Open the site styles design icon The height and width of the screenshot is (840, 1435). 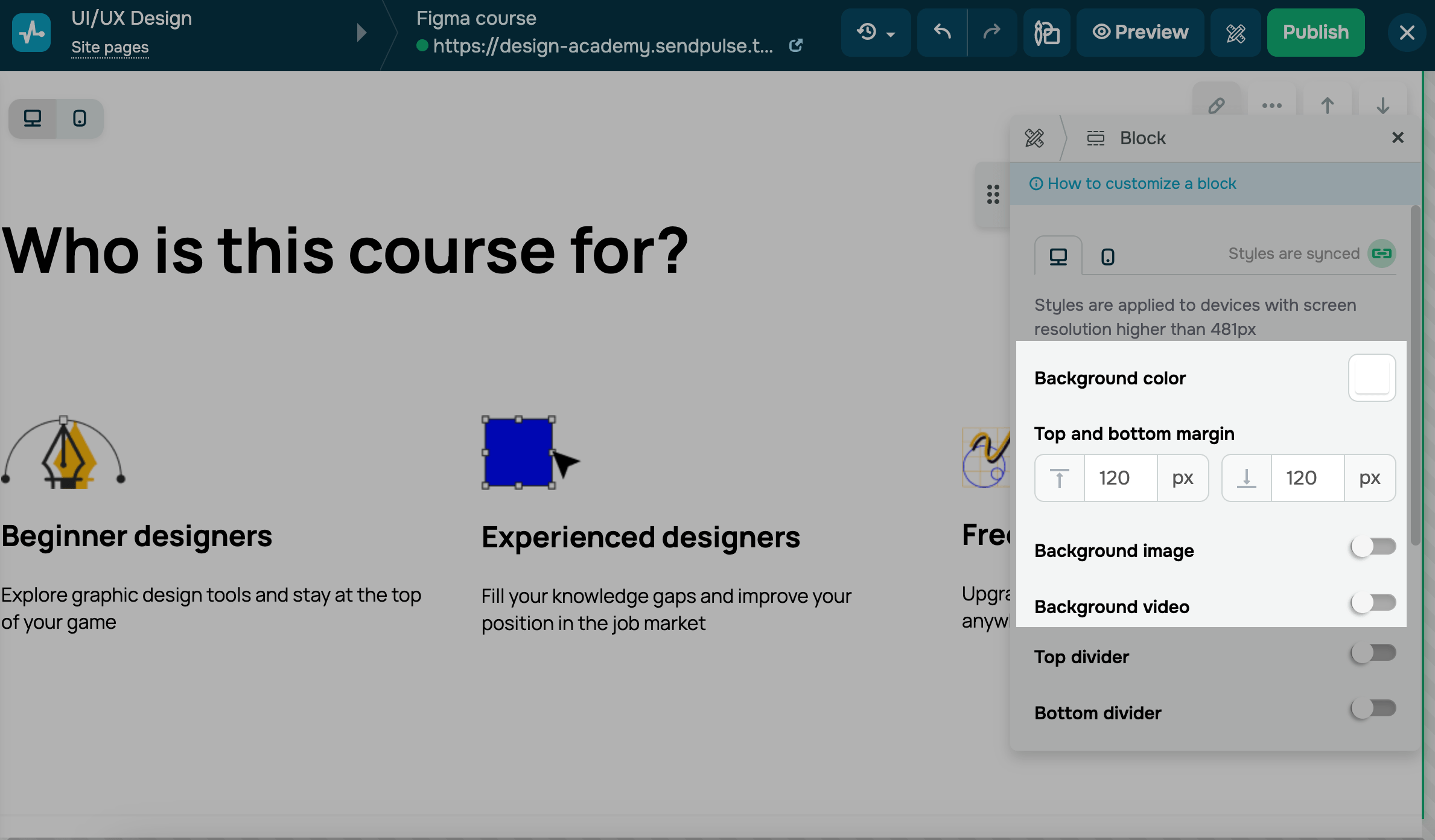click(1235, 33)
